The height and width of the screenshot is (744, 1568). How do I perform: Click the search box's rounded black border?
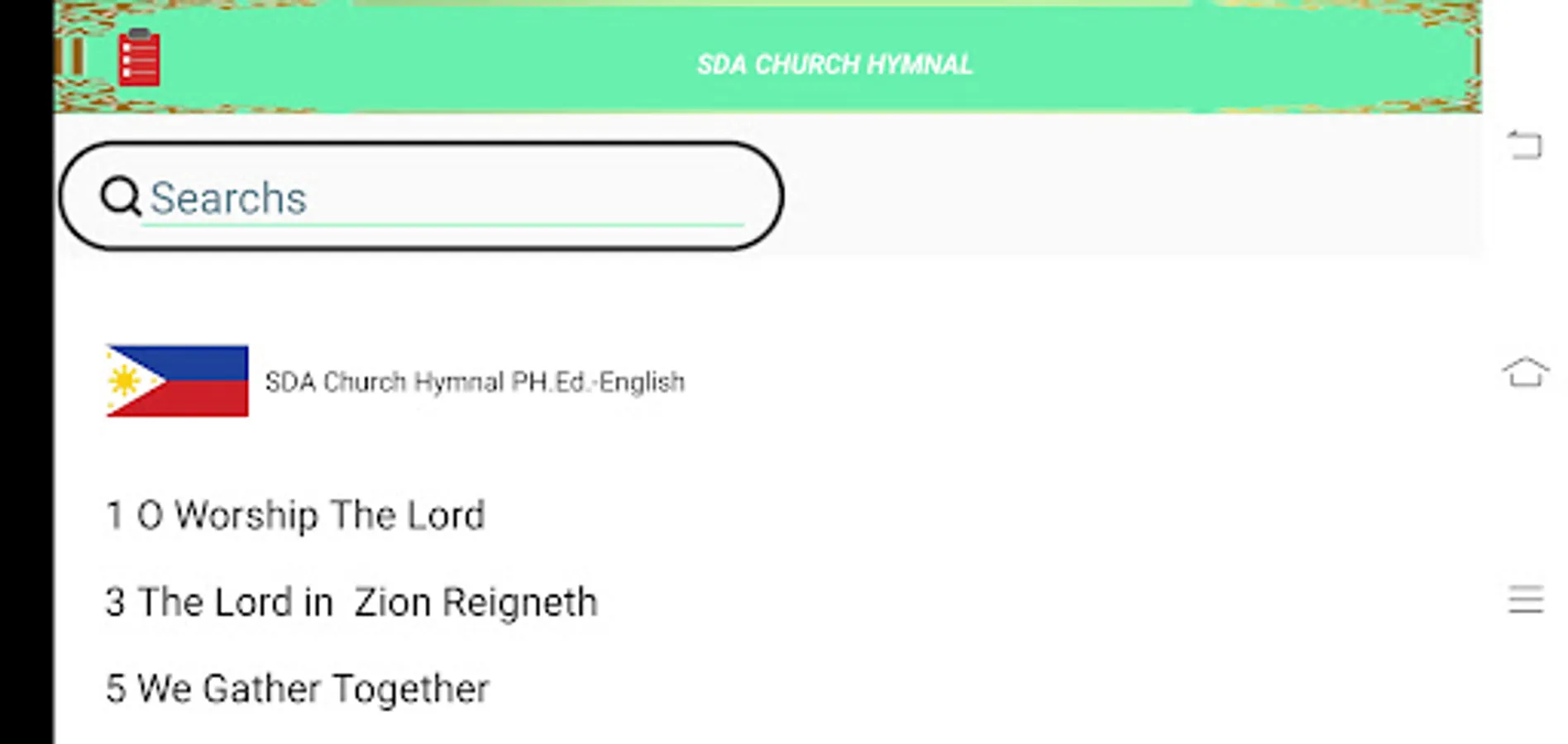(x=422, y=144)
